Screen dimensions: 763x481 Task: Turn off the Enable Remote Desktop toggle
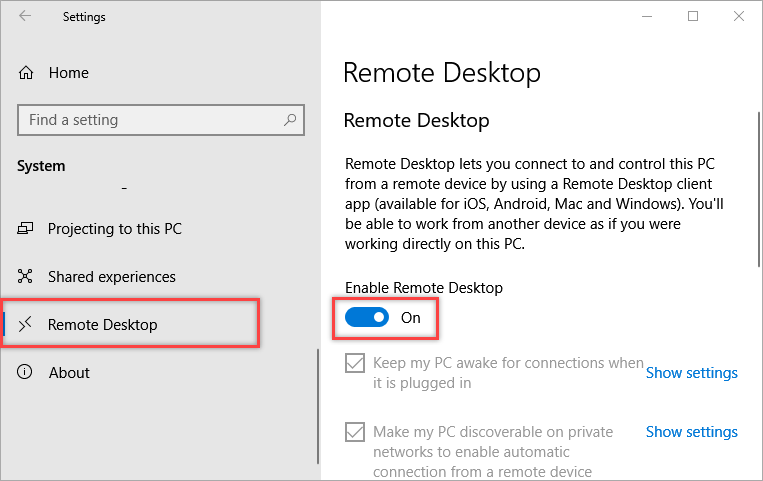(366, 318)
